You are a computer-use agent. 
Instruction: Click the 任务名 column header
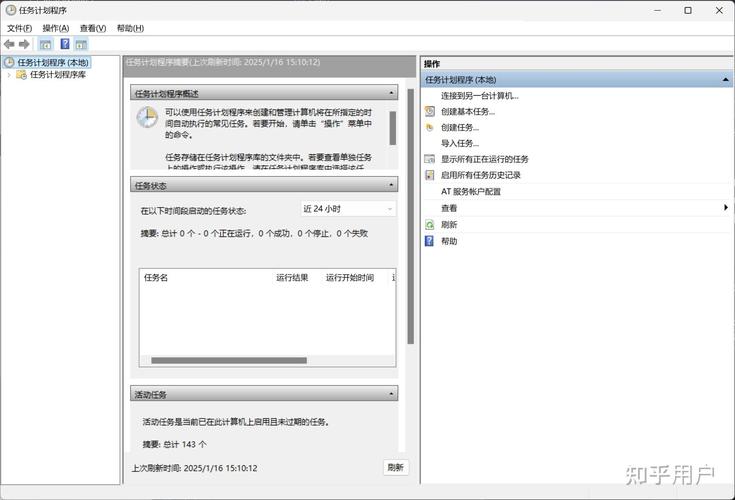156,277
